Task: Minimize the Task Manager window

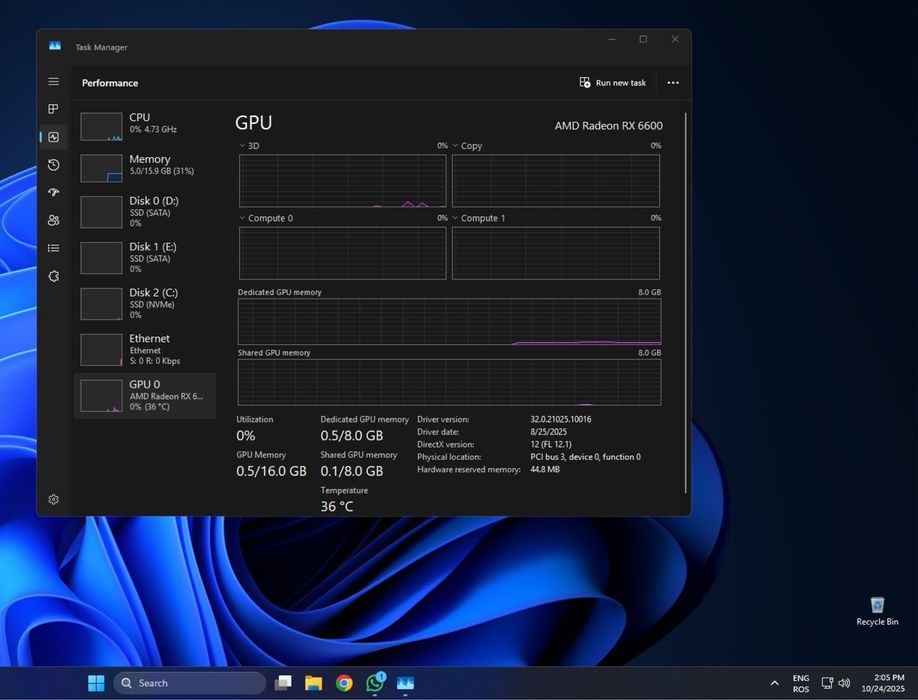Action: coord(612,39)
